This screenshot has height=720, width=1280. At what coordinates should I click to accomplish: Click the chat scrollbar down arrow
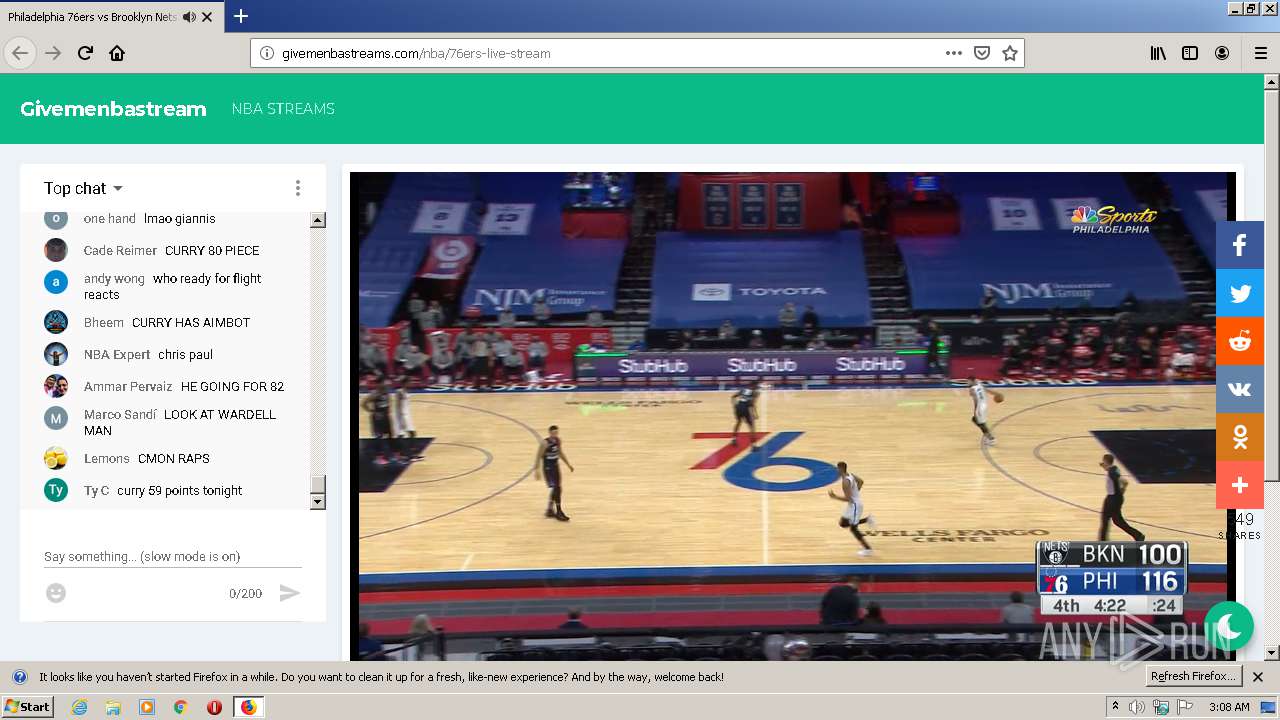point(318,502)
